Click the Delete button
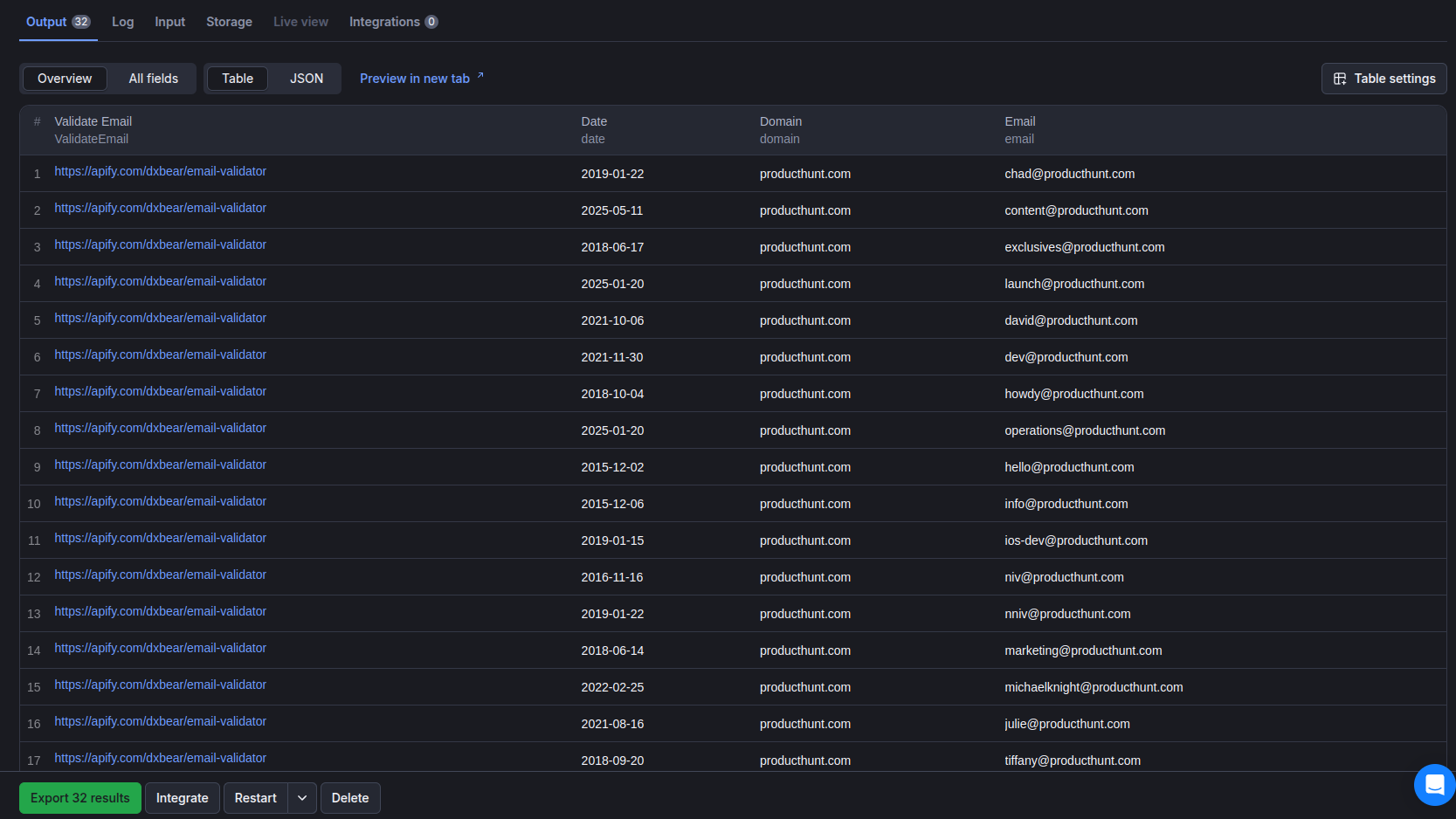 click(350, 798)
